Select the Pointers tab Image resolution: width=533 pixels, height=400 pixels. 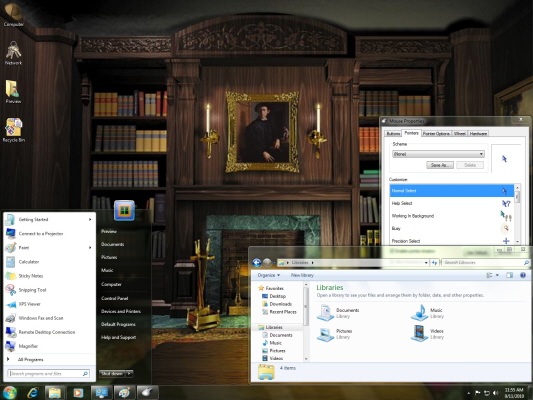[x=412, y=133]
